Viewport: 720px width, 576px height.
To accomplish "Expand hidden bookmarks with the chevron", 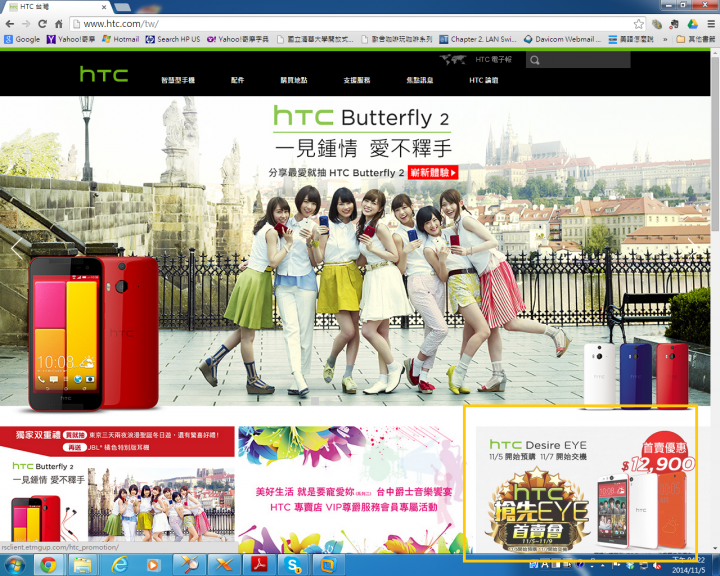I will pyautogui.click(x=665, y=40).
